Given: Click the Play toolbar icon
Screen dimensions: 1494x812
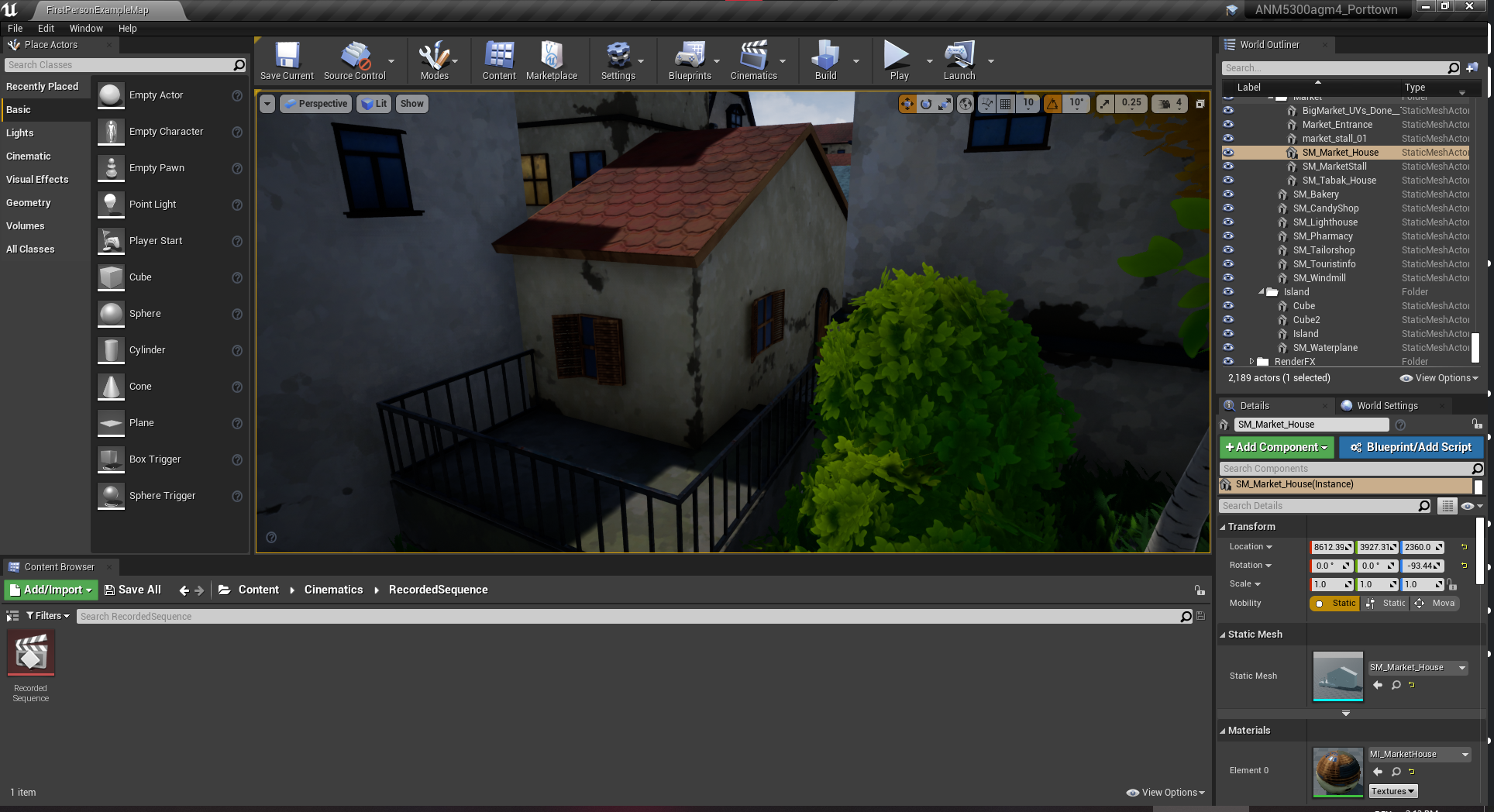Looking at the screenshot, I should click(x=899, y=60).
